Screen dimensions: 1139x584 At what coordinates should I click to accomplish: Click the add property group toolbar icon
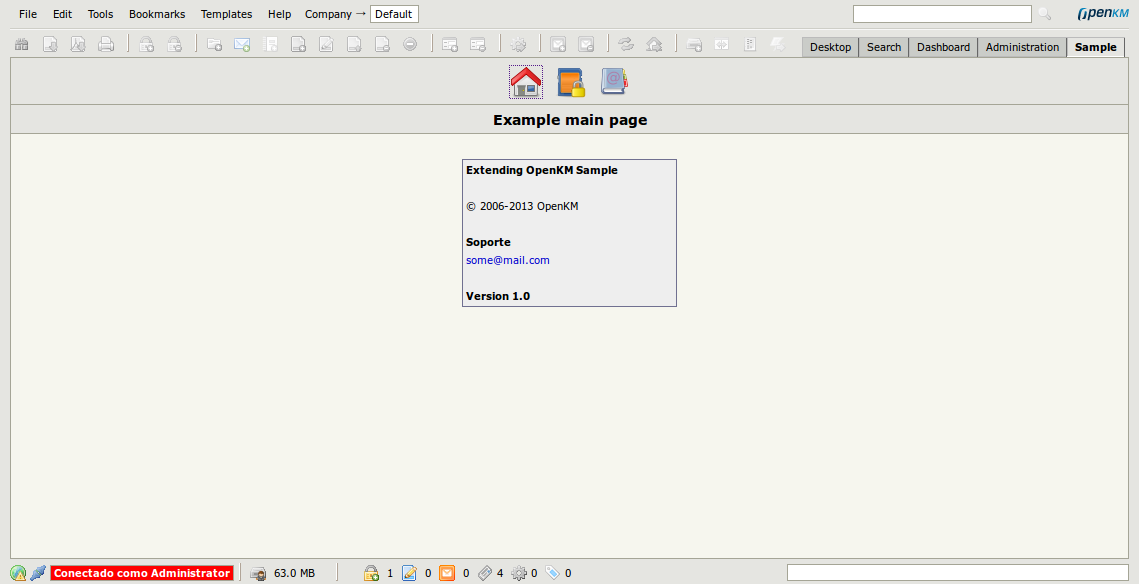[x=450, y=44]
